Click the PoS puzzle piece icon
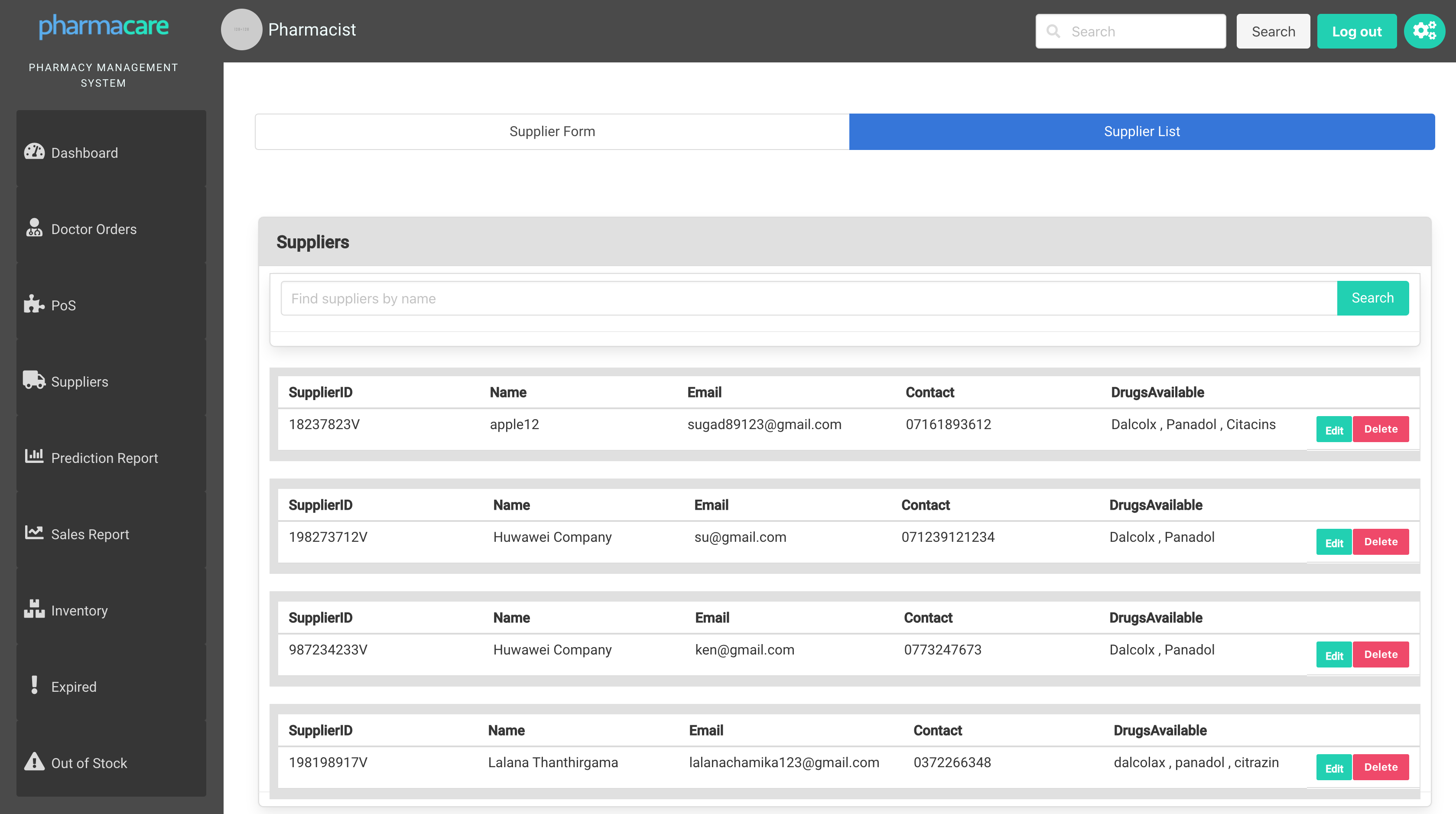The width and height of the screenshot is (1456, 814). point(34,304)
